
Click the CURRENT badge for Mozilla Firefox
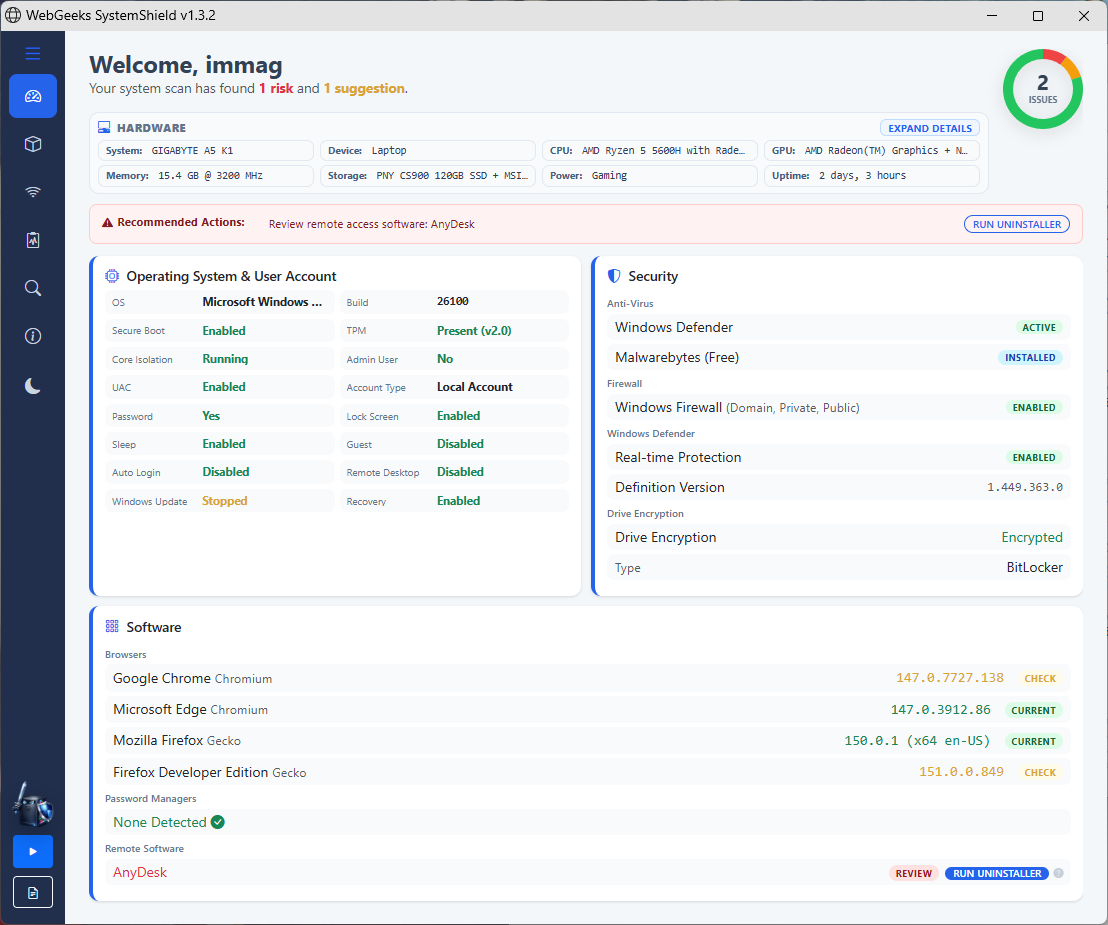coord(1033,741)
